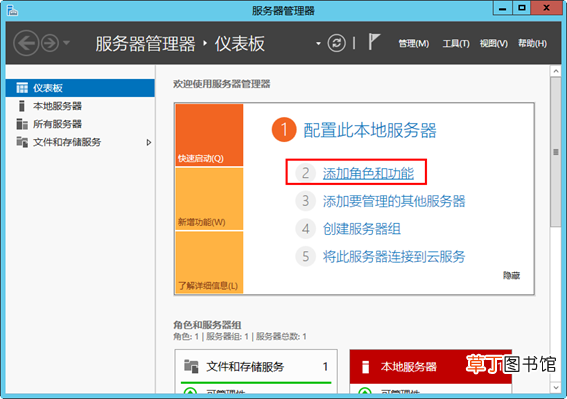Select 仪表板 in the sidebar
567x399 pixels.
click(x=80, y=88)
